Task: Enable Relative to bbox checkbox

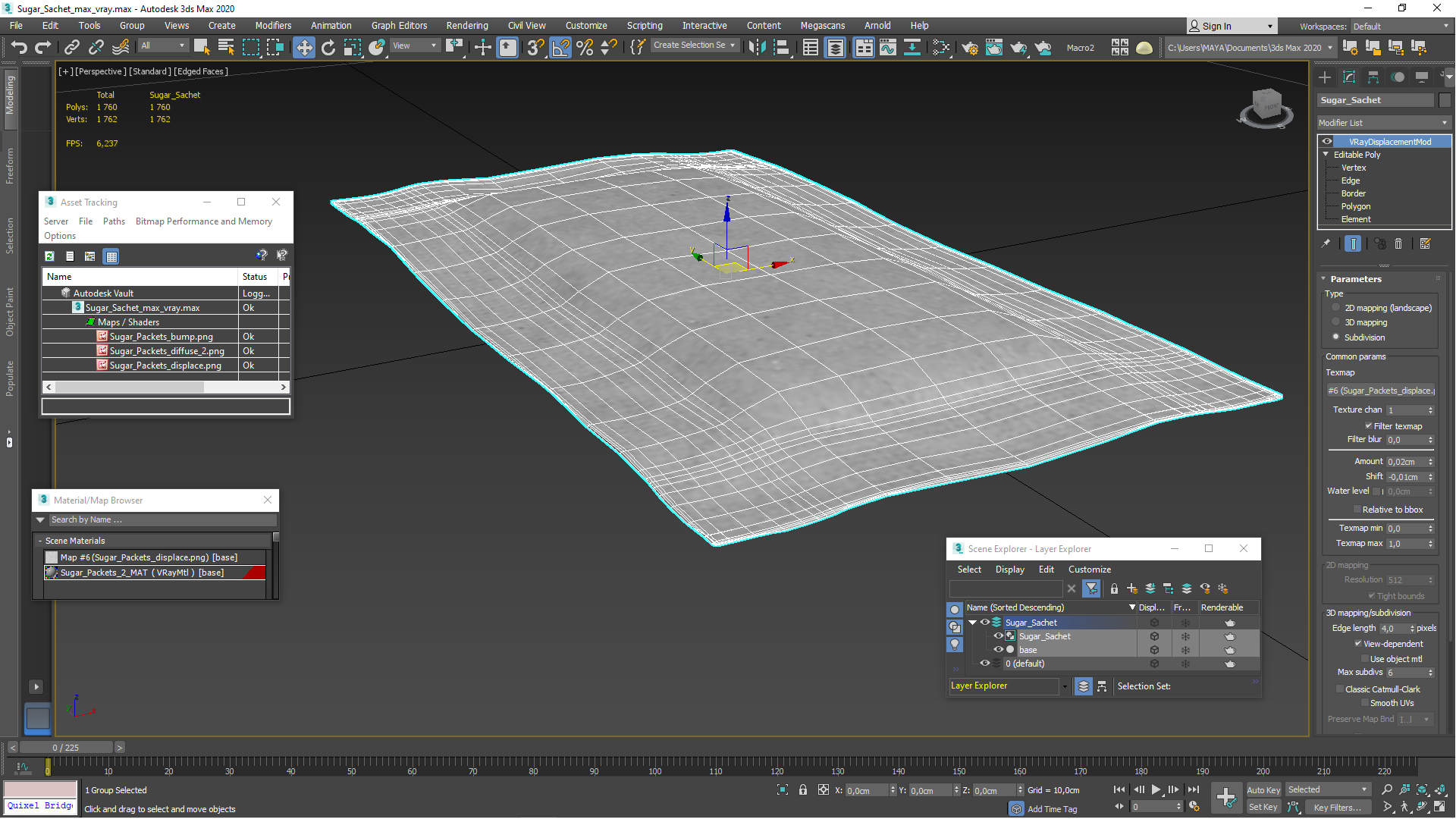Action: coord(1357,510)
